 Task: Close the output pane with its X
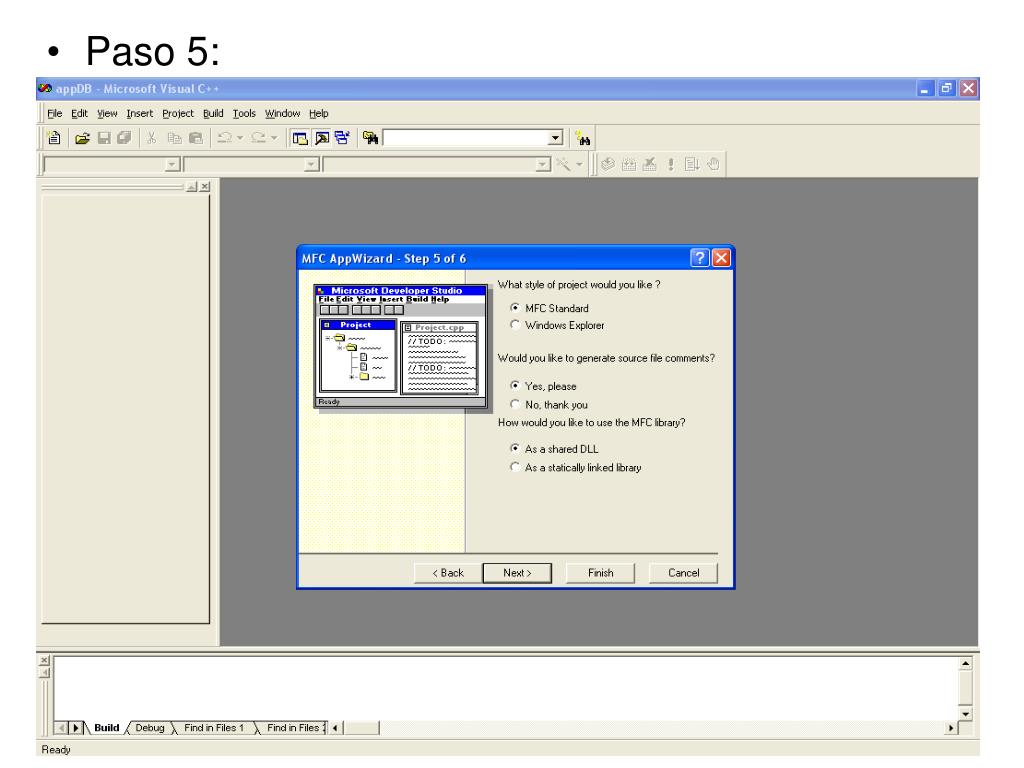pos(44,660)
